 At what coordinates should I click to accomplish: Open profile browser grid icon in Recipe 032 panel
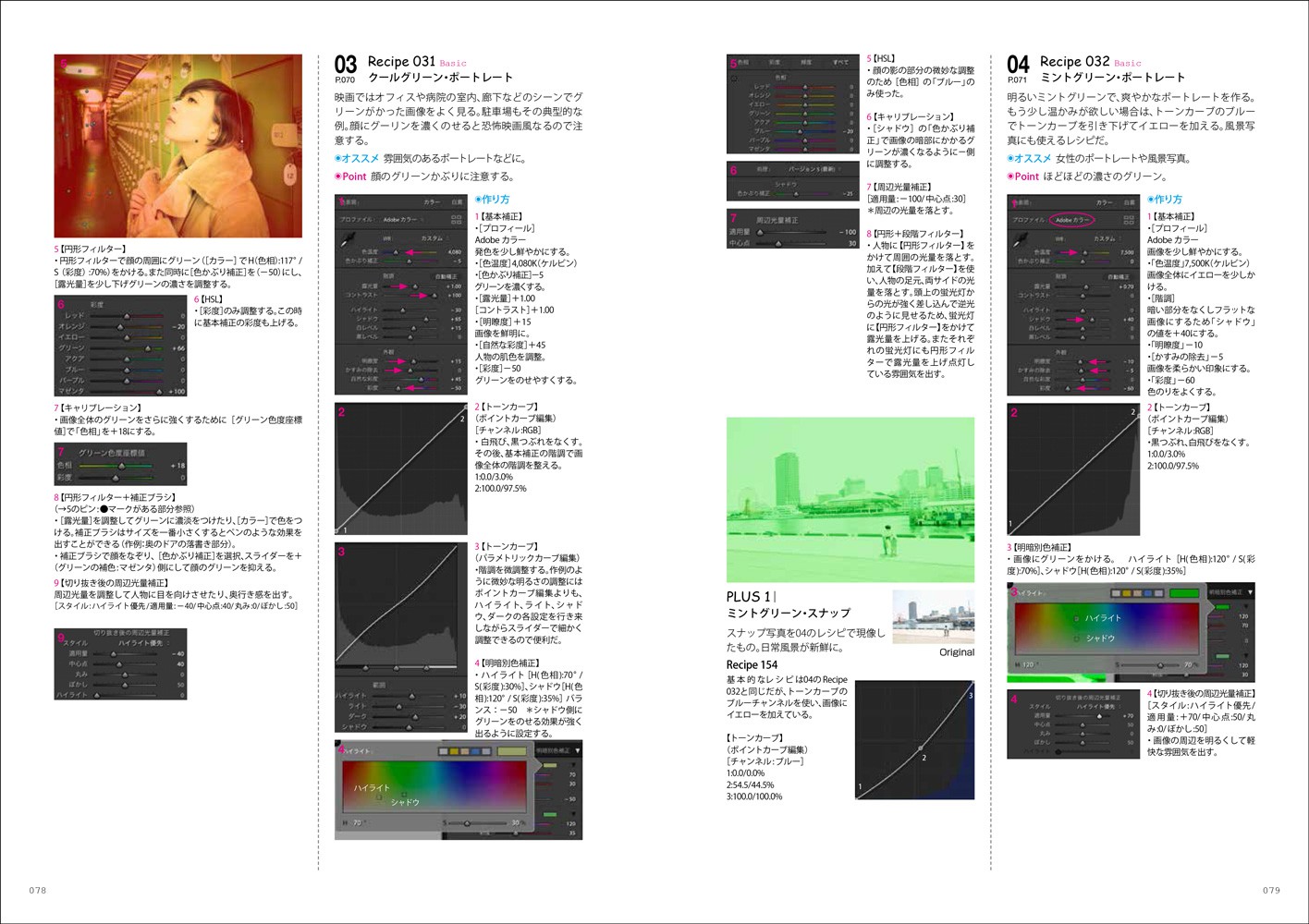coord(1129,220)
